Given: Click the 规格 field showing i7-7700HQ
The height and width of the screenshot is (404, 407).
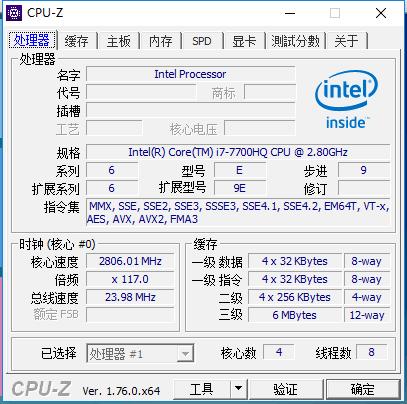Looking at the screenshot, I should pyautogui.click(x=238, y=152).
